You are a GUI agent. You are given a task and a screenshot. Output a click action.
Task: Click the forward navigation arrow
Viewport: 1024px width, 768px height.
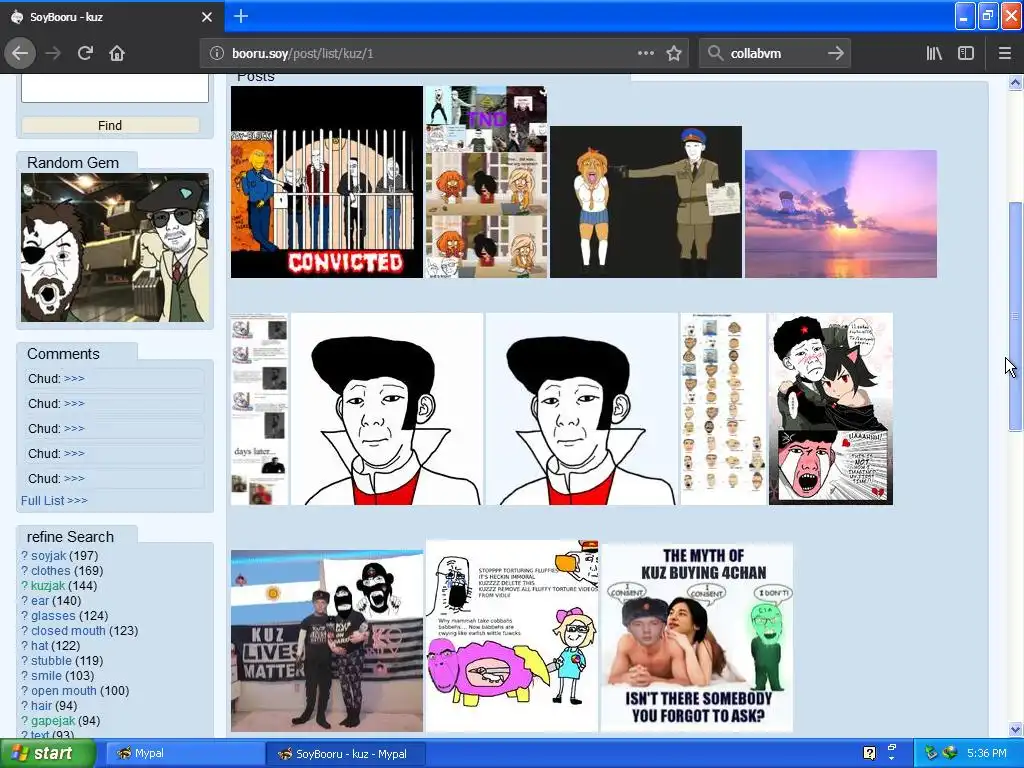coord(53,54)
